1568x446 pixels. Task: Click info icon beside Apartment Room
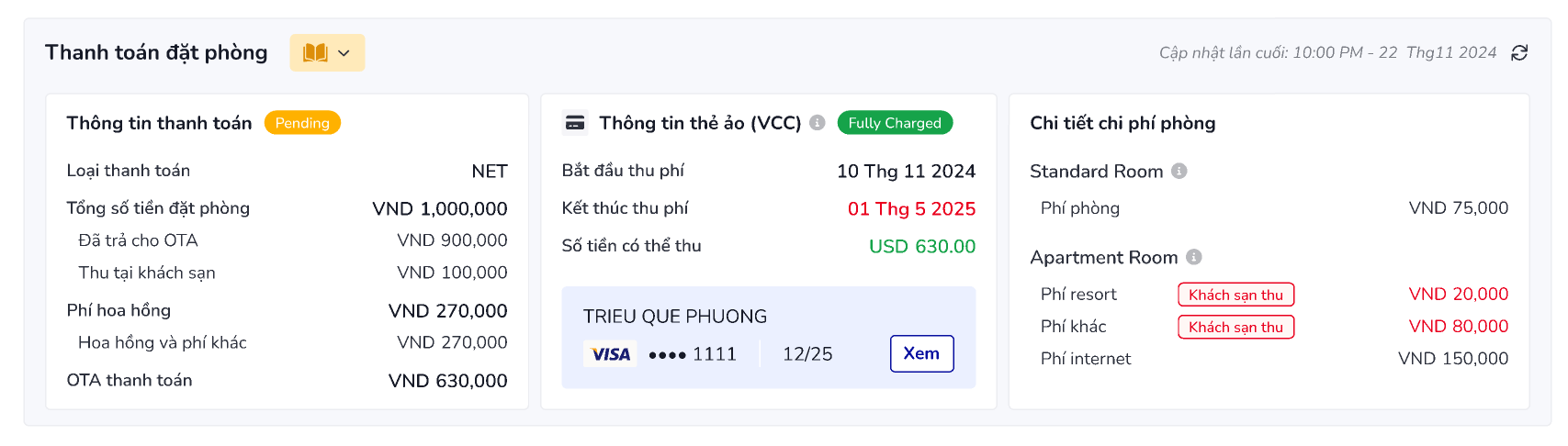(x=1194, y=257)
